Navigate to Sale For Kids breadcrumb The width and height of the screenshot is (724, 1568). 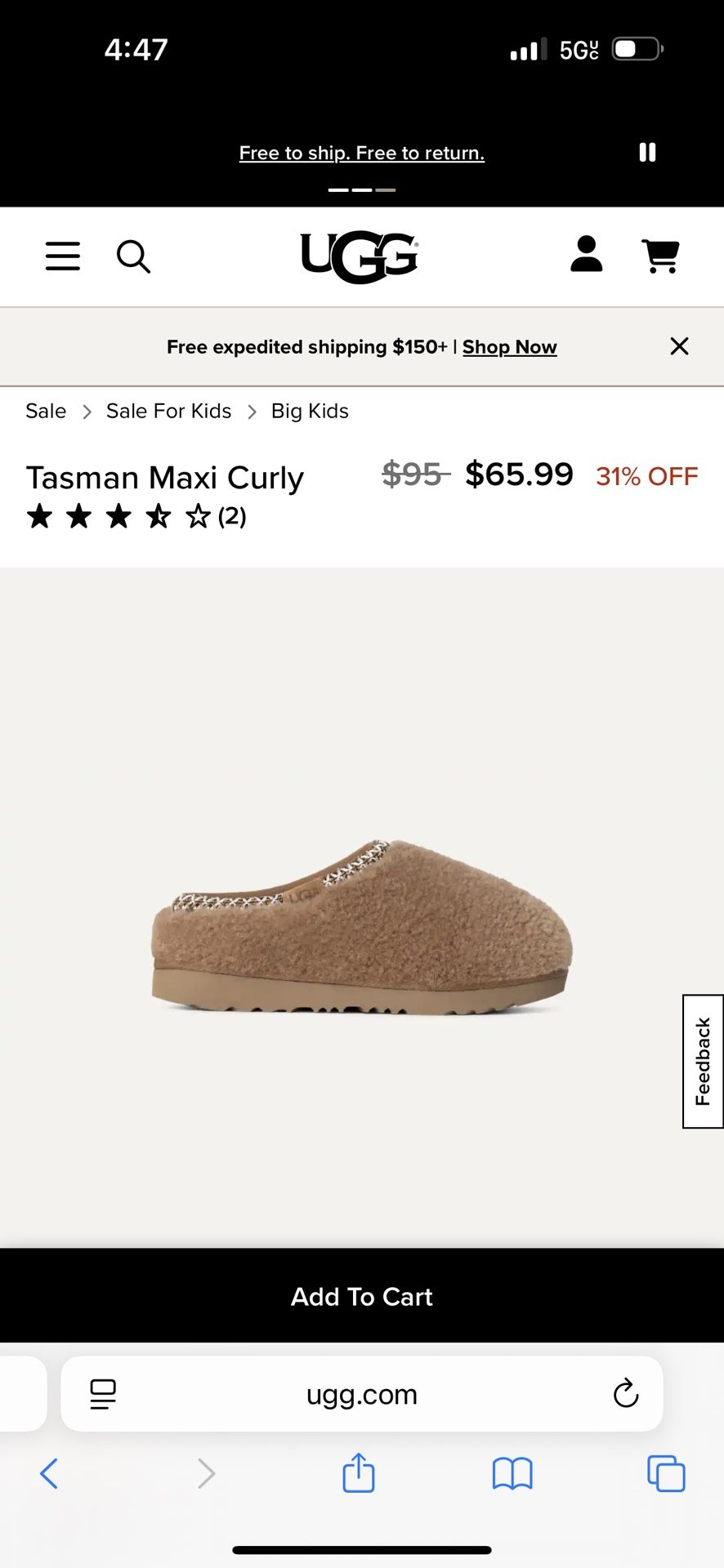168,411
